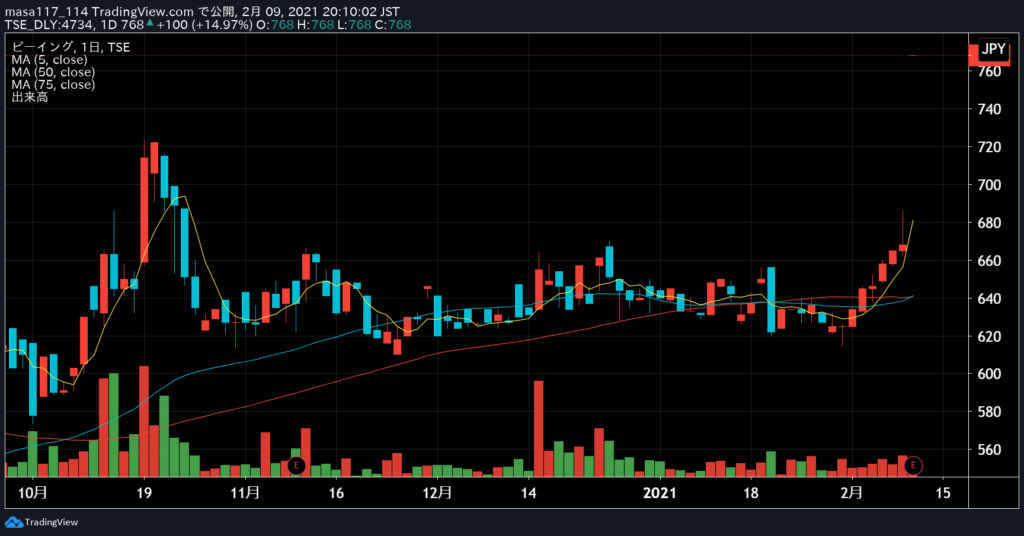Click the 720 price axis label

pyautogui.click(x=989, y=147)
